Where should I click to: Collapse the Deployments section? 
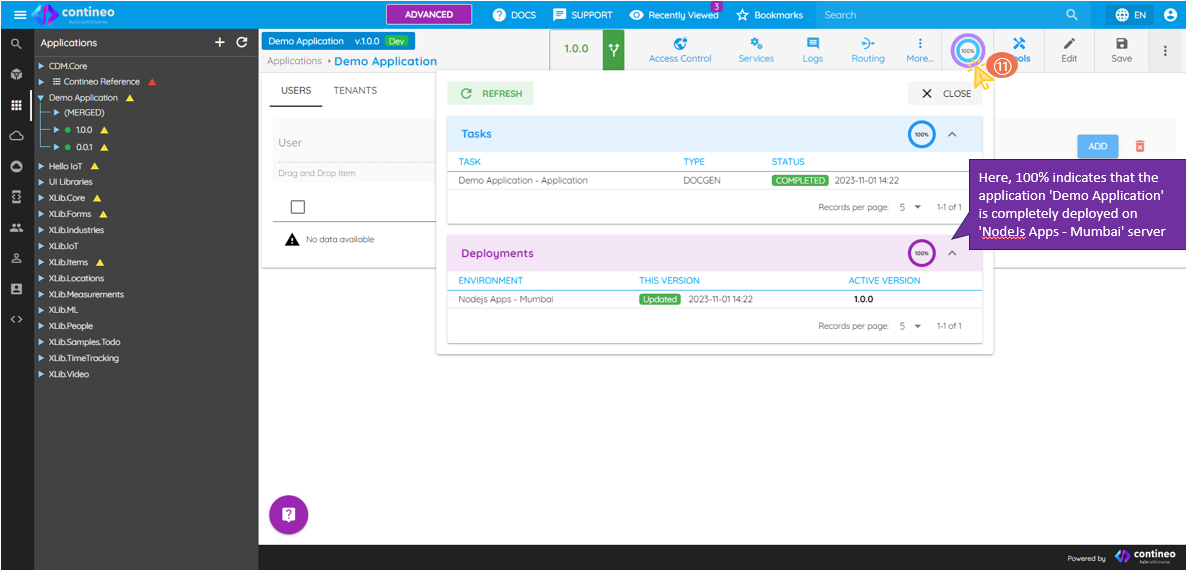pos(952,253)
